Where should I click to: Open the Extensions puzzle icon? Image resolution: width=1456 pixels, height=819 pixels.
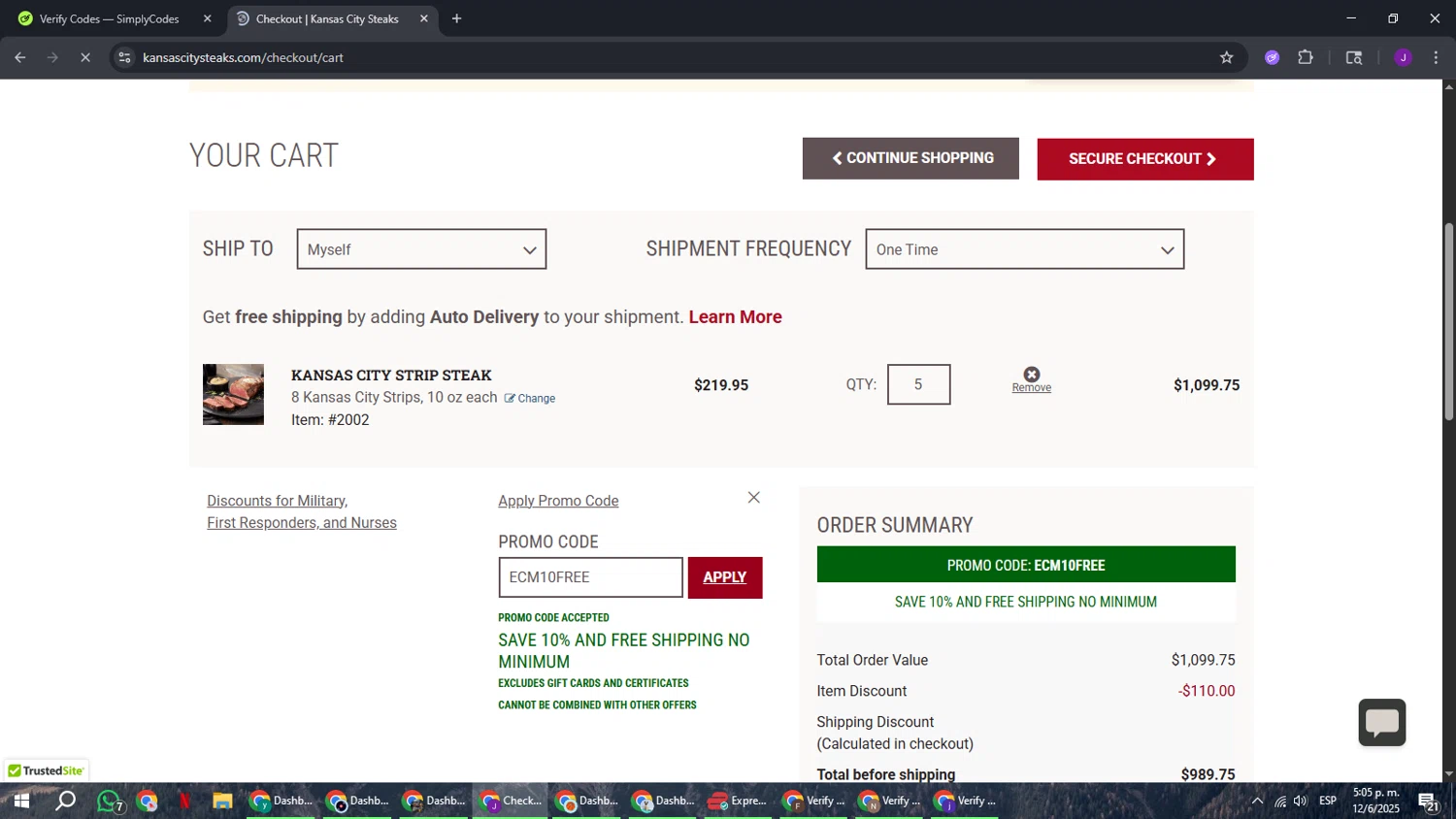(x=1306, y=57)
